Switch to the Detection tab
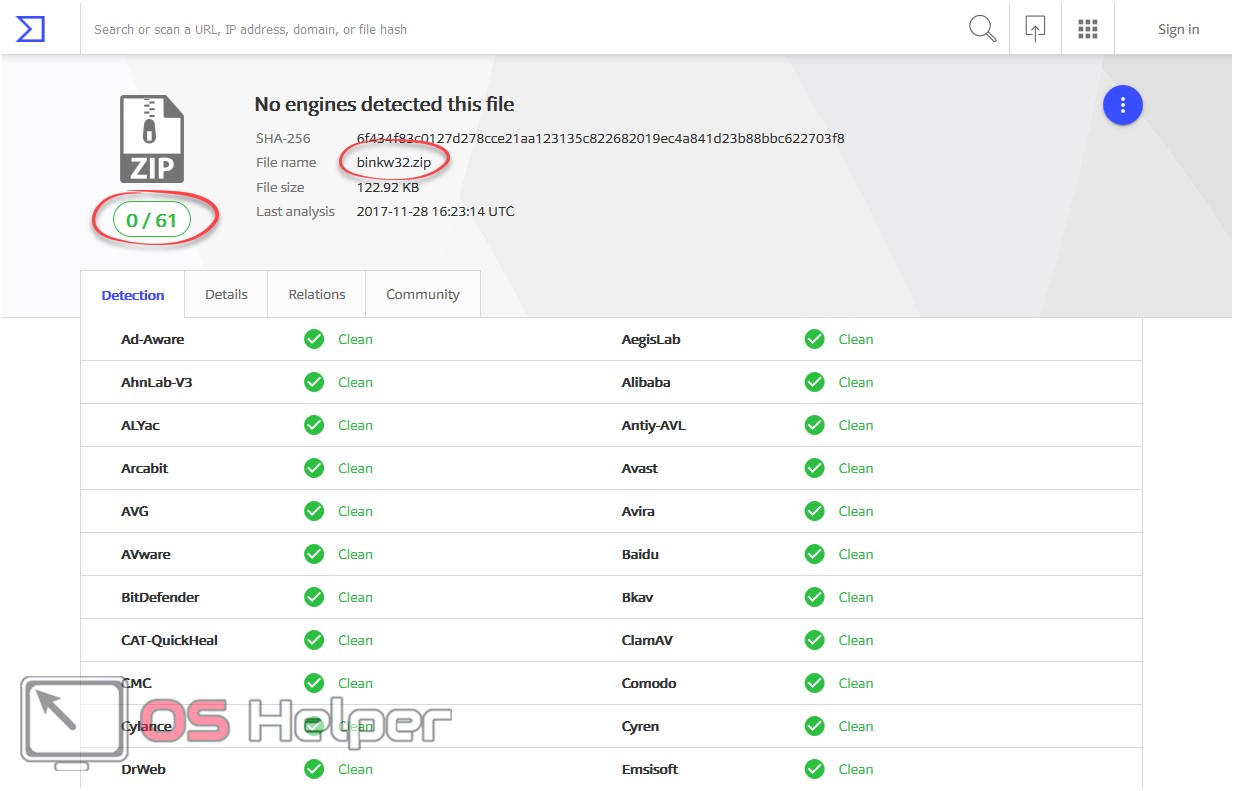 [x=133, y=295]
